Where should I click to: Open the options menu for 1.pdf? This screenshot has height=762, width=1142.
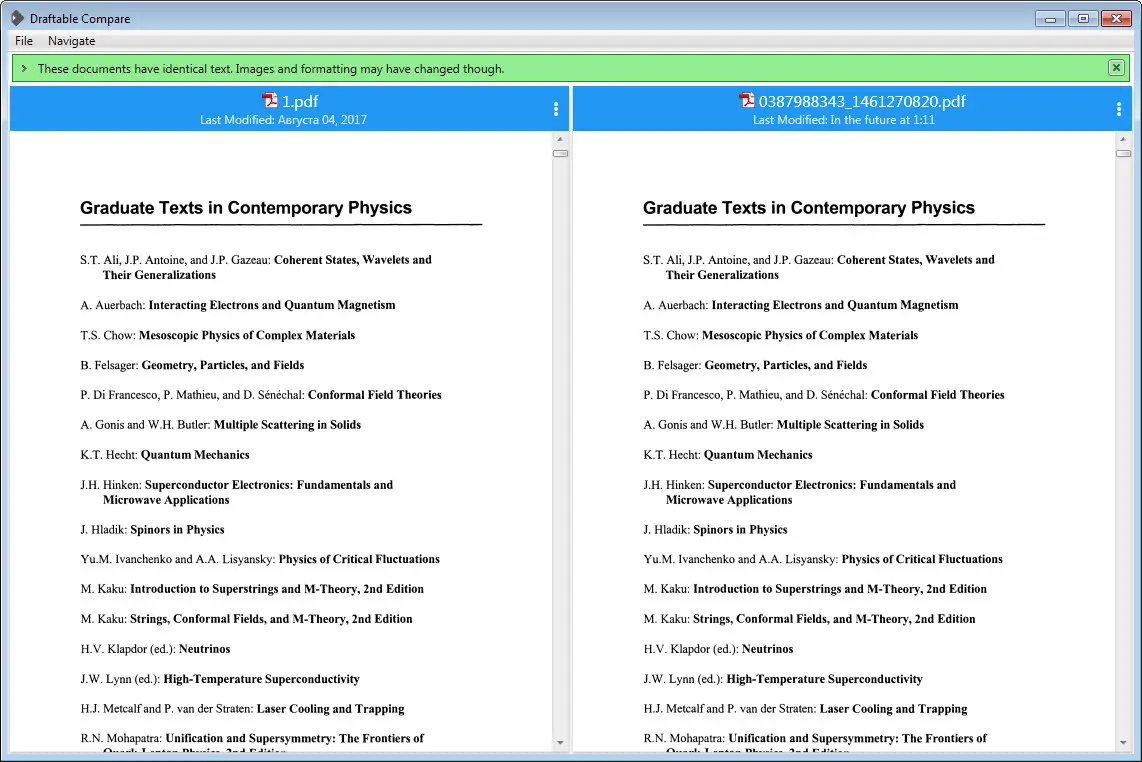coord(556,109)
